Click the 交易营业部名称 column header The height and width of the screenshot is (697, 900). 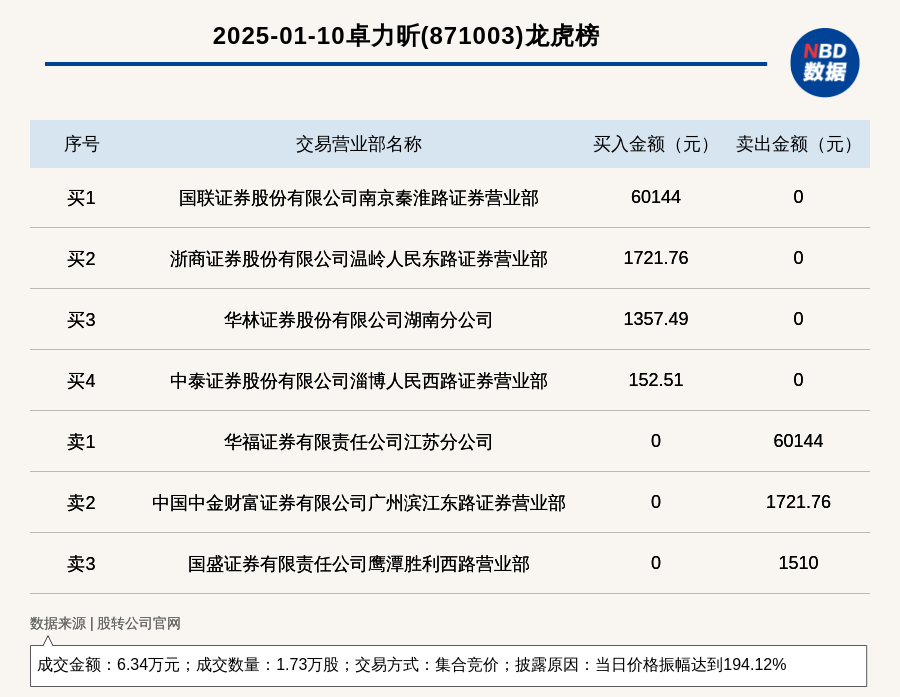(359, 144)
